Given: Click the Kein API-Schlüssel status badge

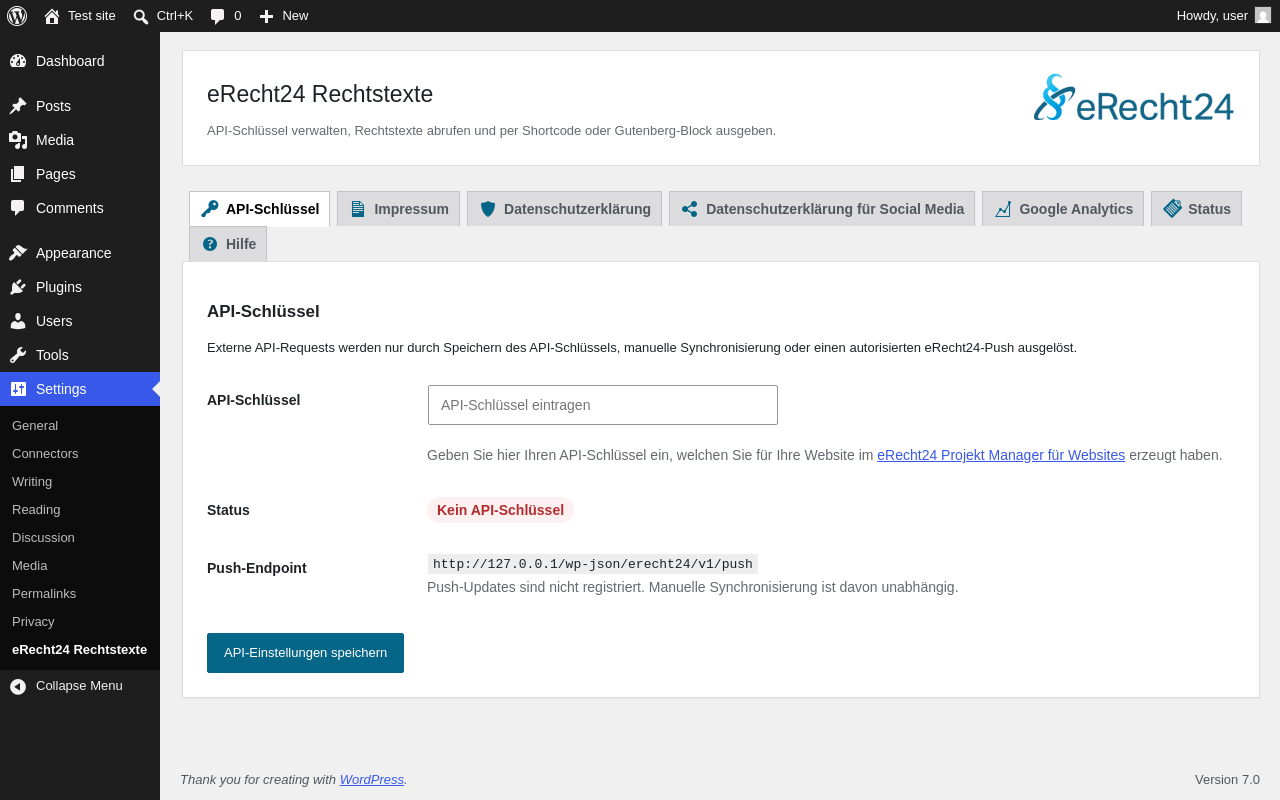Looking at the screenshot, I should (500, 510).
